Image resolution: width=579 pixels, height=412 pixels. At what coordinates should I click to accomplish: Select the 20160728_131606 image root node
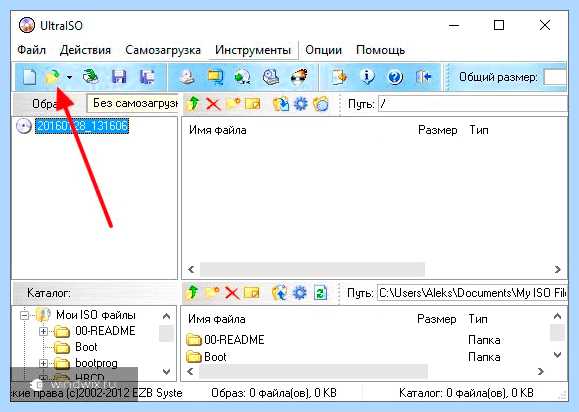82,126
